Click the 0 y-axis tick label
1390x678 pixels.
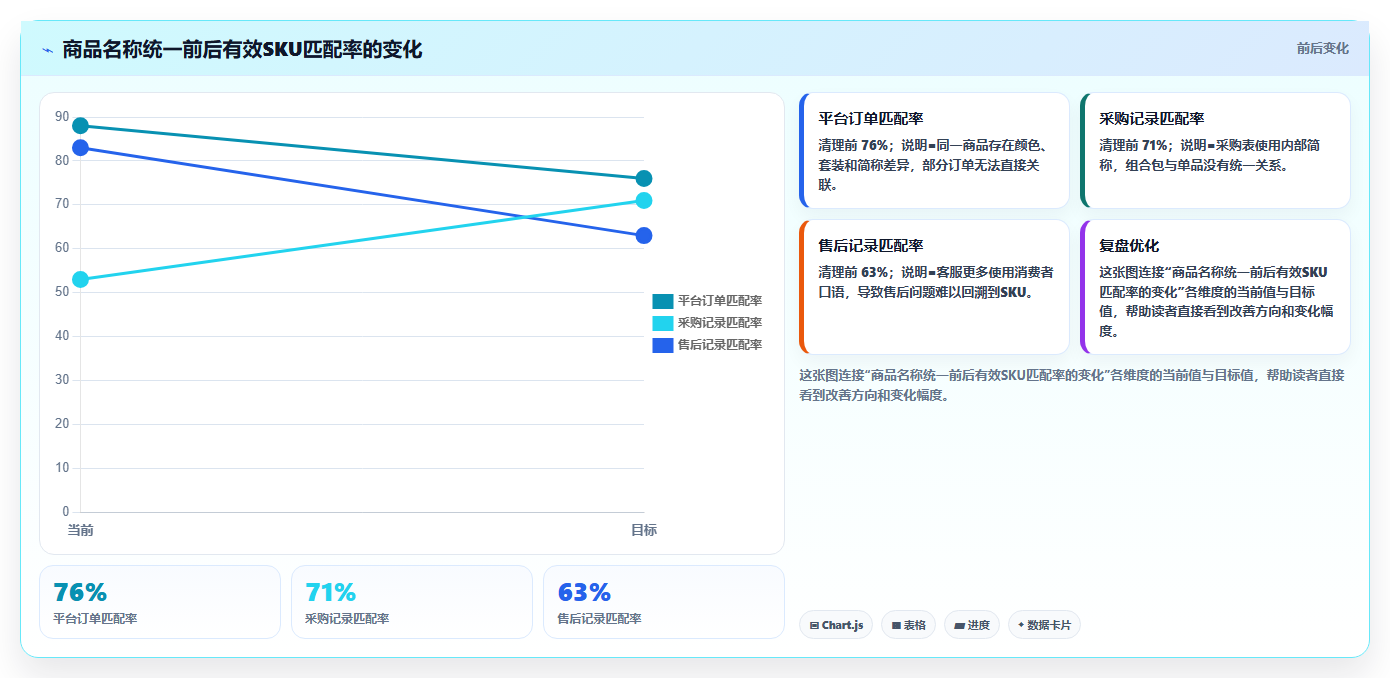[66, 512]
